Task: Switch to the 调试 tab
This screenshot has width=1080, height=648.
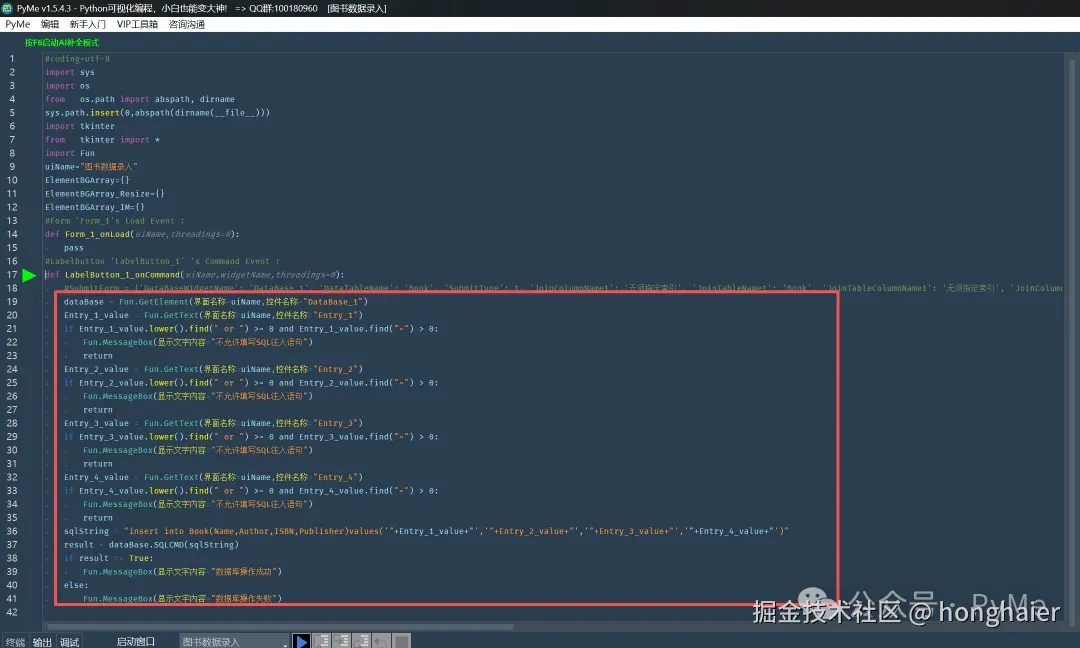Action: [x=70, y=642]
